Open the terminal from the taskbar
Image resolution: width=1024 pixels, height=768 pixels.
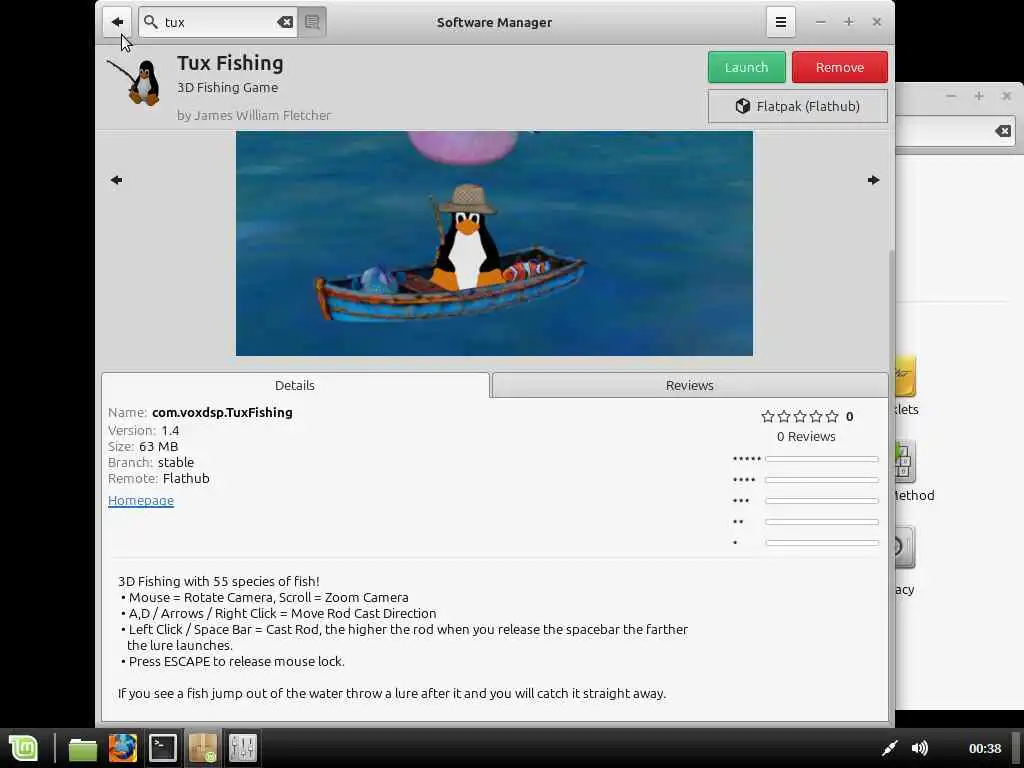[x=163, y=748]
